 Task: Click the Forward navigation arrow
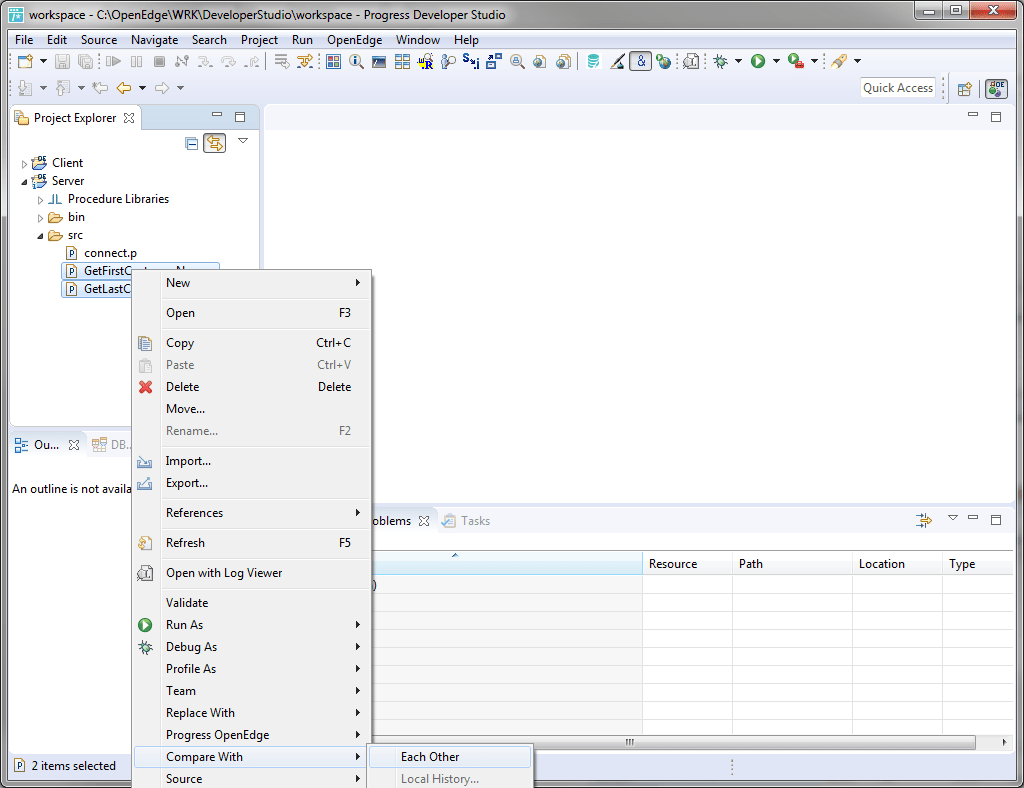[162, 87]
